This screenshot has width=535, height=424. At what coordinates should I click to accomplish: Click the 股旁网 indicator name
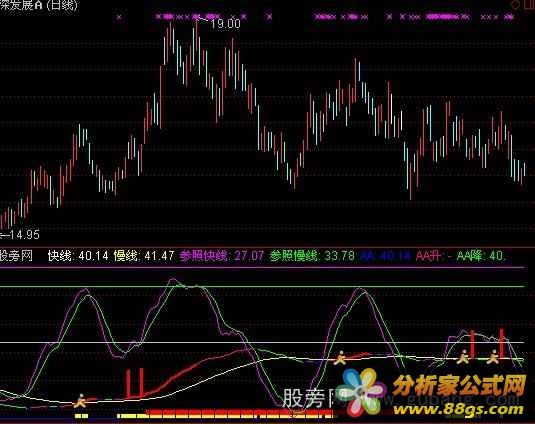(x=16, y=255)
